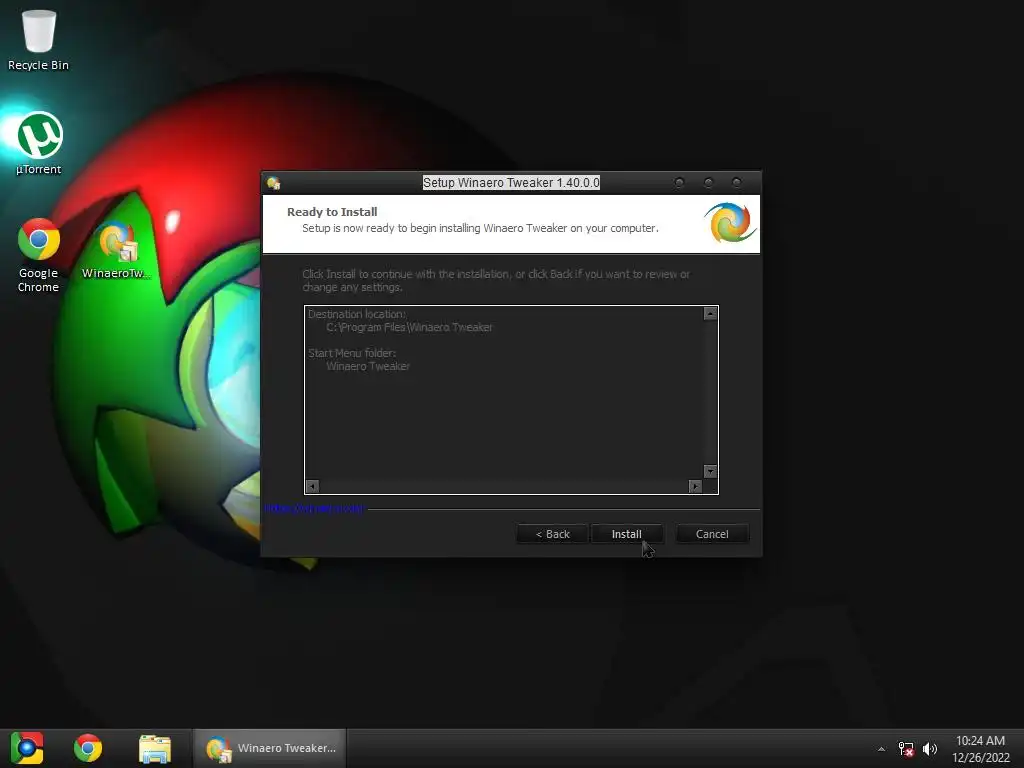Go back with the < Back button
Viewport: 1024px width, 768px height.
tap(552, 534)
